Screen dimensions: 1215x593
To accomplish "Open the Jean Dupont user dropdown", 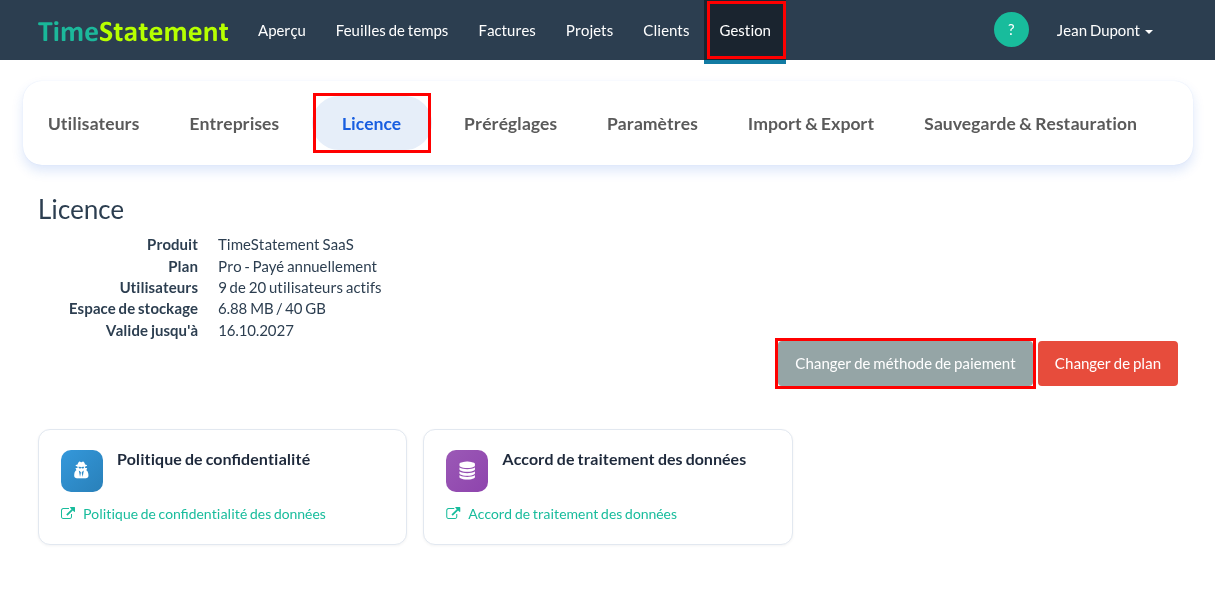I will point(1105,31).
